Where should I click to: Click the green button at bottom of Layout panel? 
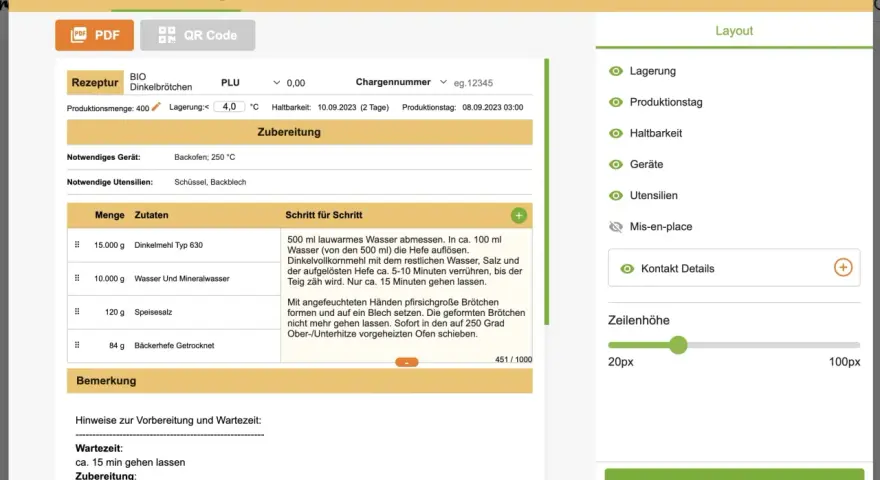tap(734, 474)
